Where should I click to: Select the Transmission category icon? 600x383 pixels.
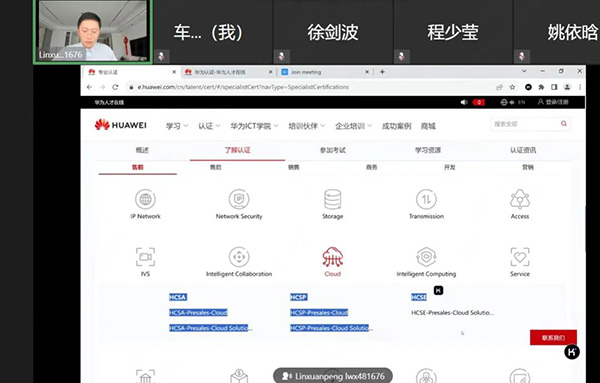426,199
